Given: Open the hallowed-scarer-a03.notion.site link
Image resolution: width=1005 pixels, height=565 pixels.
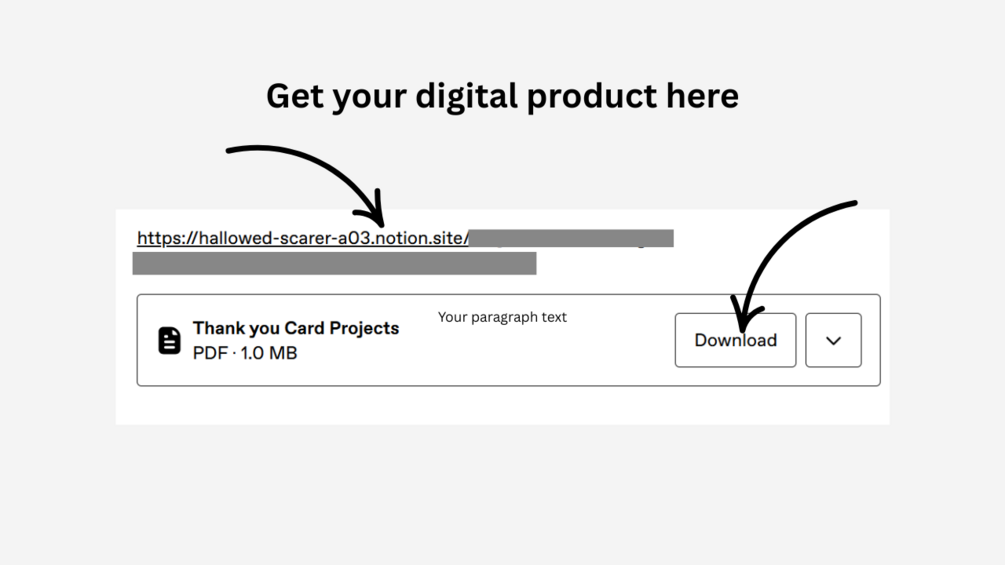Looking at the screenshot, I should tap(302, 238).
